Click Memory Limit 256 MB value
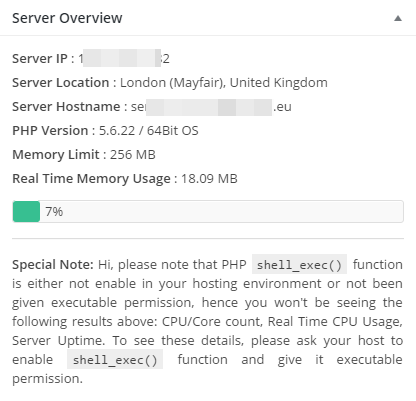The width and height of the screenshot is (416, 401). [133, 155]
